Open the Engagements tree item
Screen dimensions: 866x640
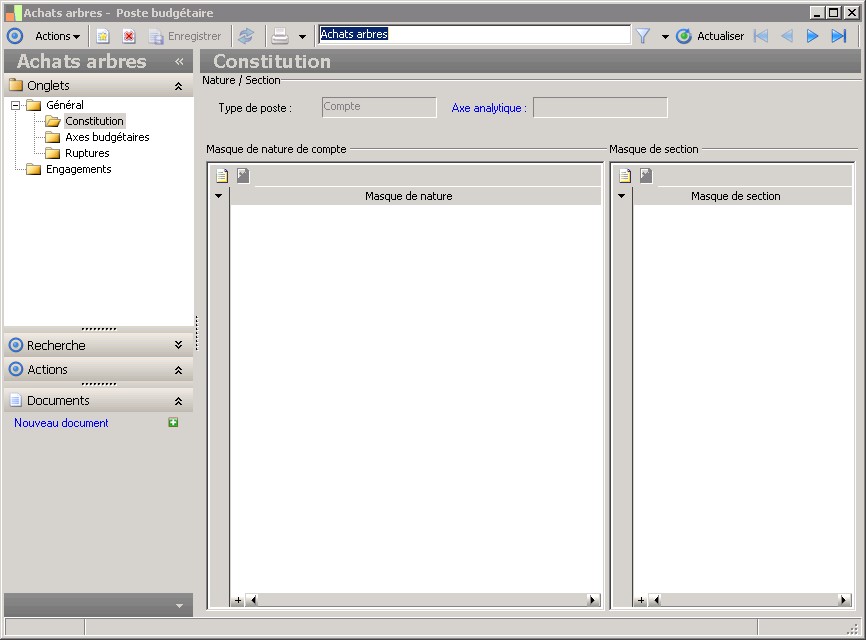(78, 169)
